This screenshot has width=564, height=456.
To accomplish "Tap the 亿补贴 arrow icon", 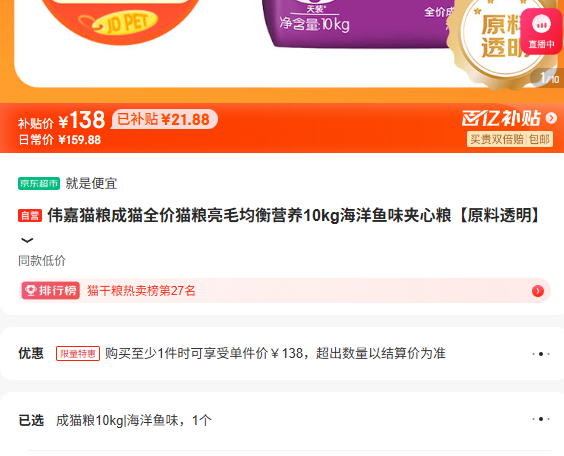I will [551, 118].
